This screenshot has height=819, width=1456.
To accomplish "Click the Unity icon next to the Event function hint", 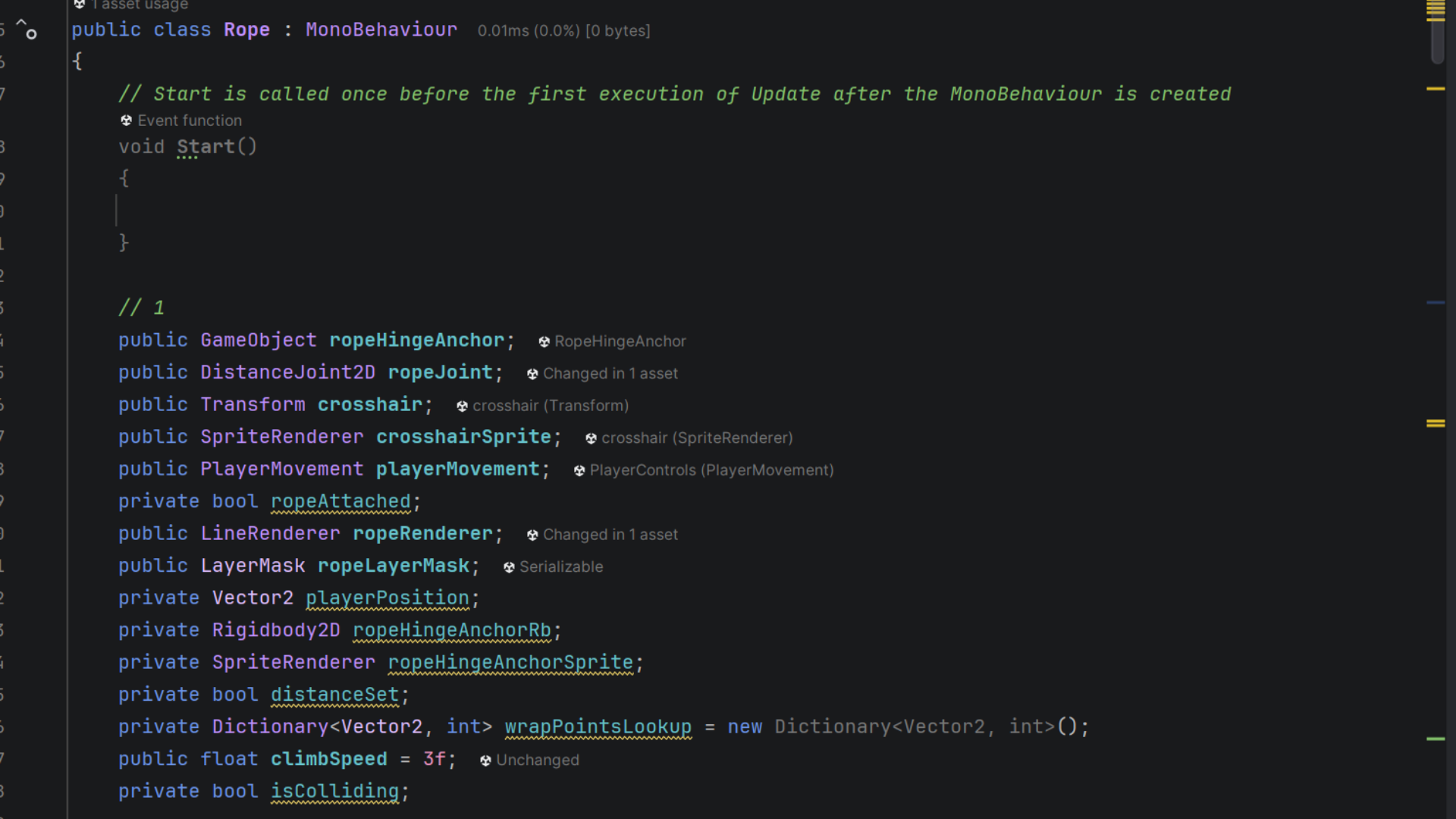I will 127,121.
